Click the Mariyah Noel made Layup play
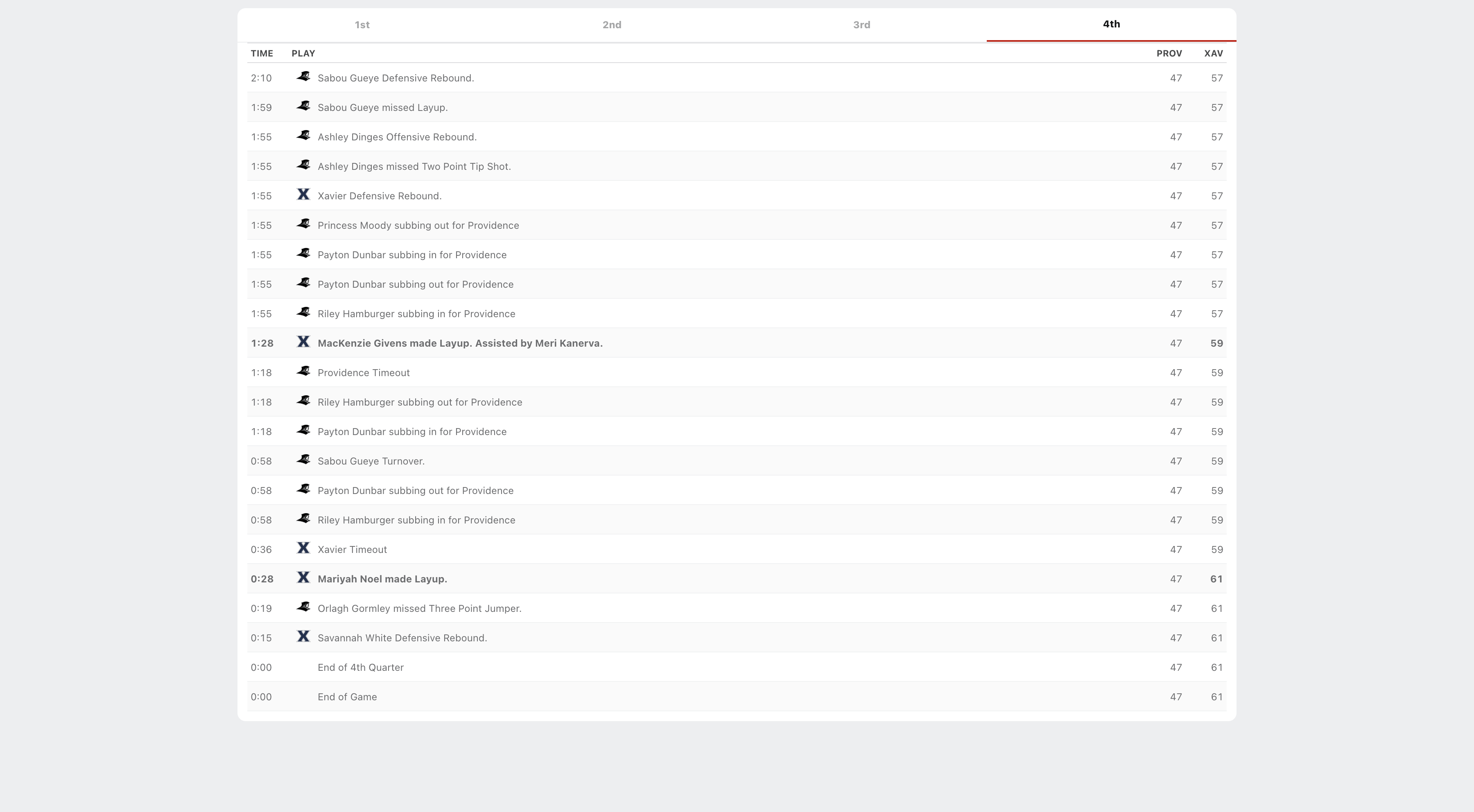The height and width of the screenshot is (812, 1474). [x=382, y=579]
